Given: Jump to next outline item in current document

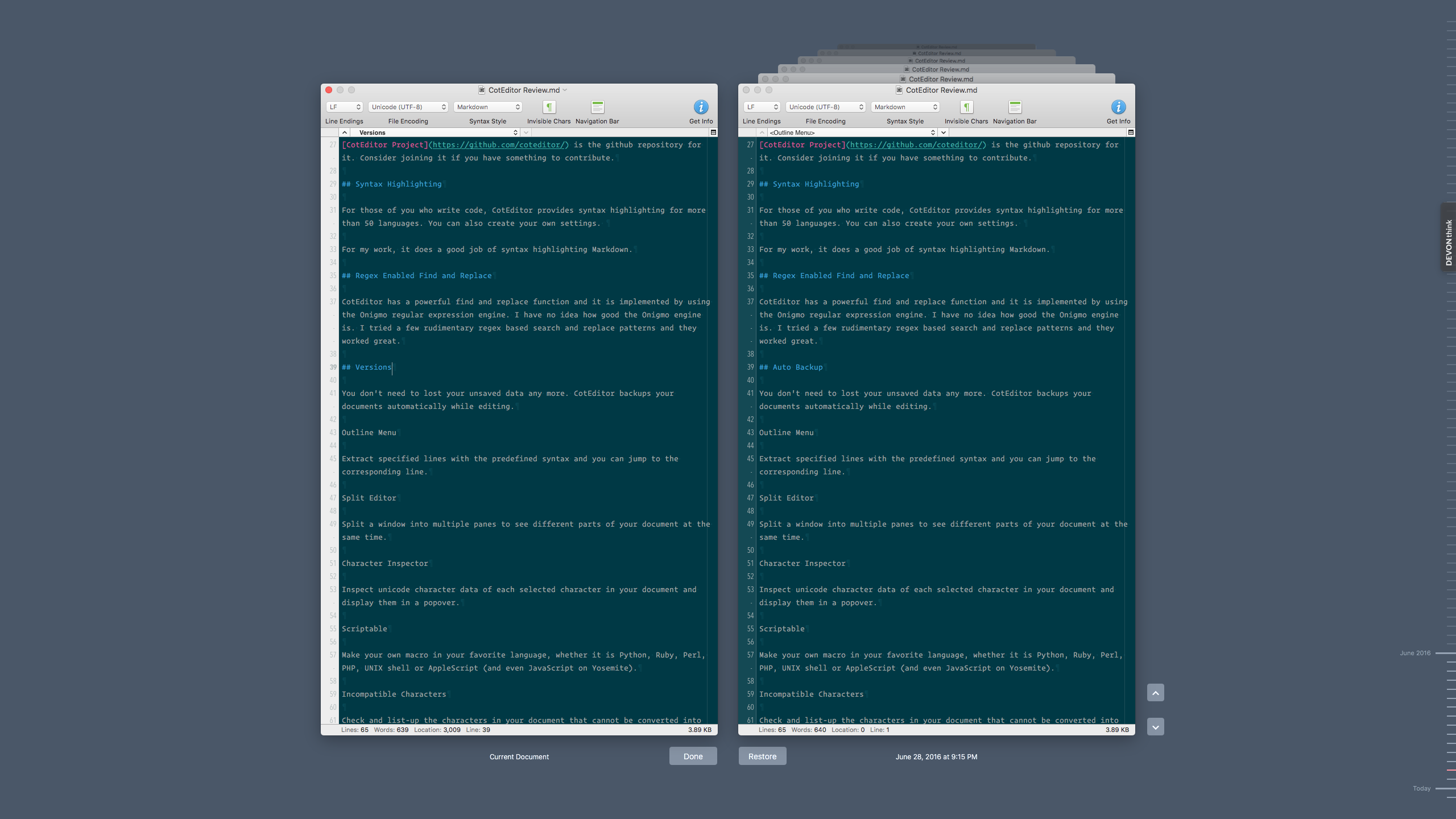Looking at the screenshot, I should point(526,133).
